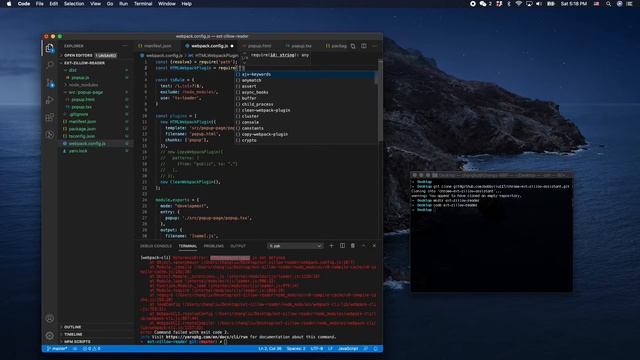The width and height of the screenshot is (640, 360).
Task: Switch to the manifest.json editor tab
Action: tap(158, 46)
